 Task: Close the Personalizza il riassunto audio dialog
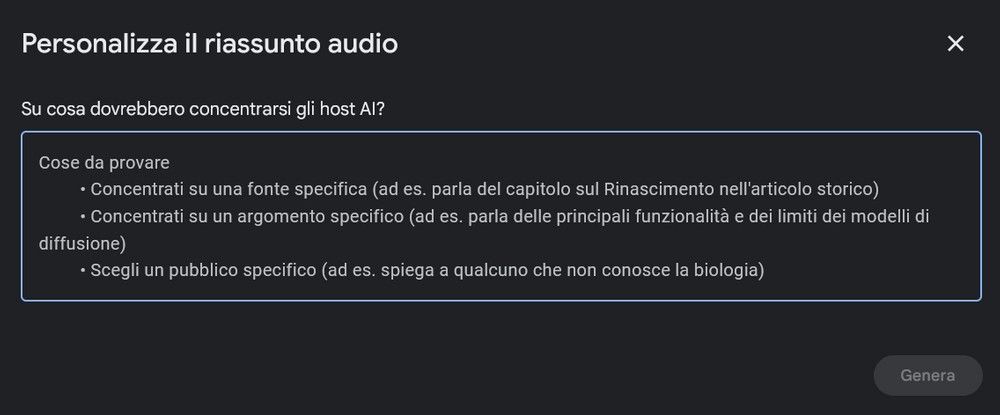[955, 43]
